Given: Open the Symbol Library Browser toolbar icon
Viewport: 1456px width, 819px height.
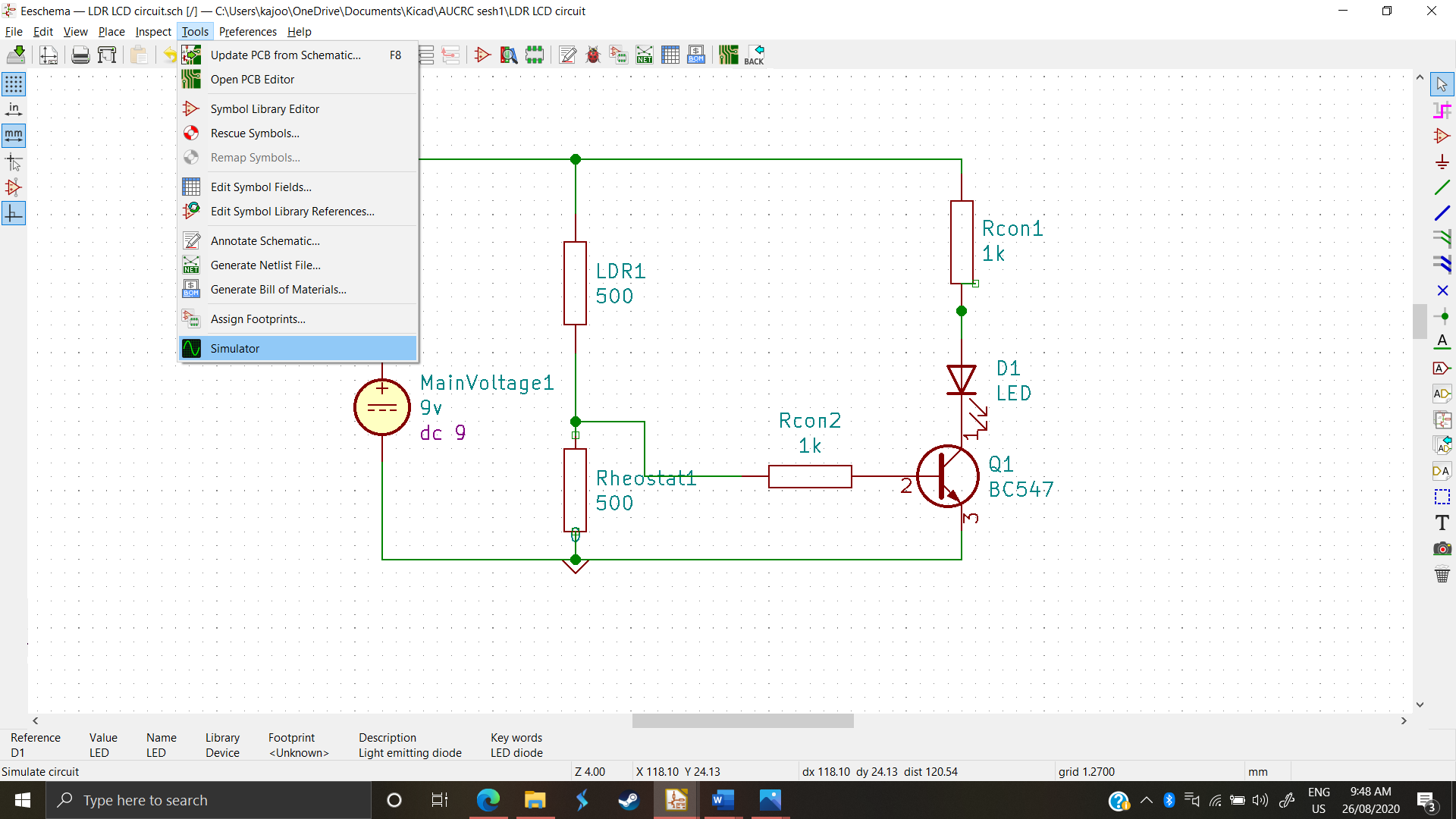Looking at the screenshot, I should point(509,55).
